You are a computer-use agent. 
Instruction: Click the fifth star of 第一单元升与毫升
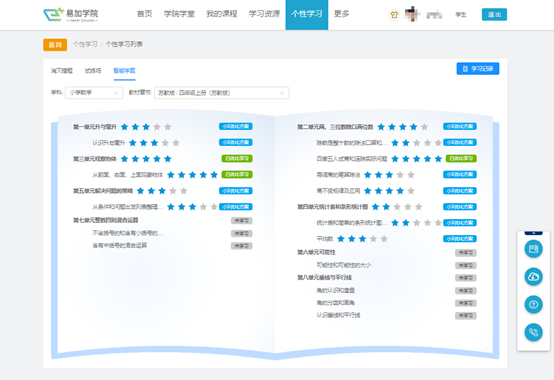[x=168, y=127]
